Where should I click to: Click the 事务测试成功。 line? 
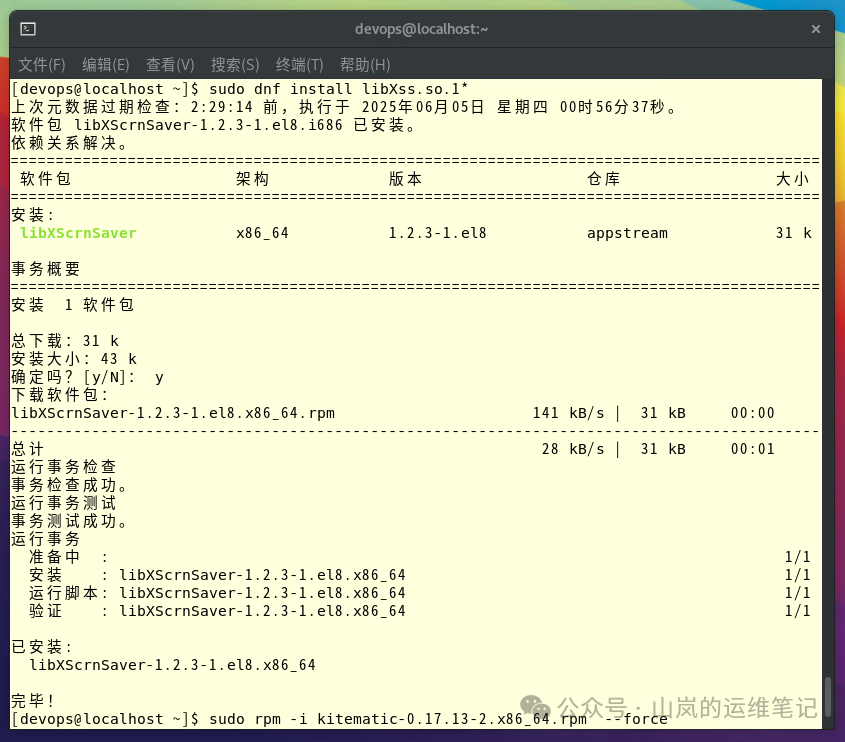click(x=69, y=521)
